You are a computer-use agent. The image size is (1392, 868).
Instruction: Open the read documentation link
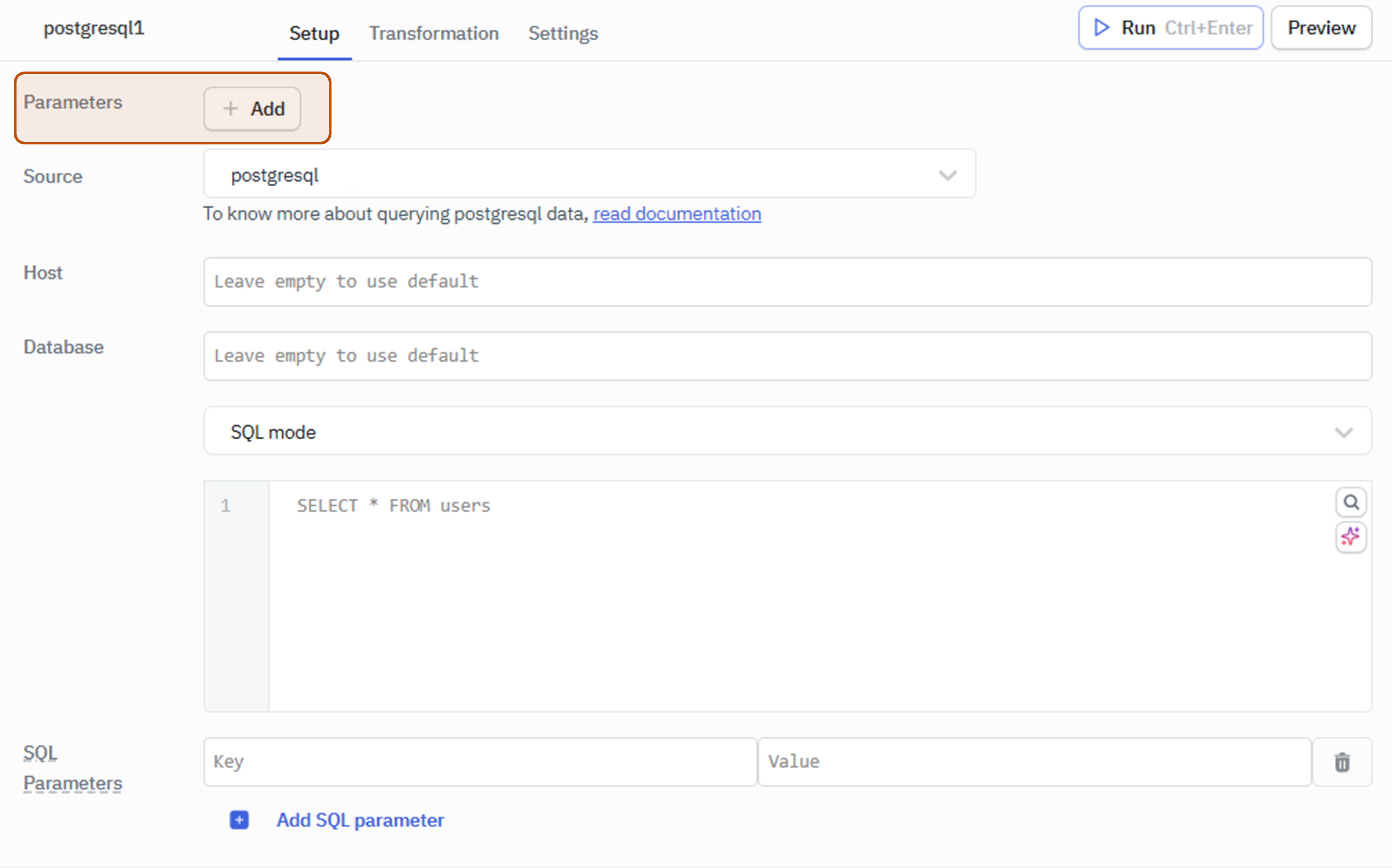pos(677,214)
